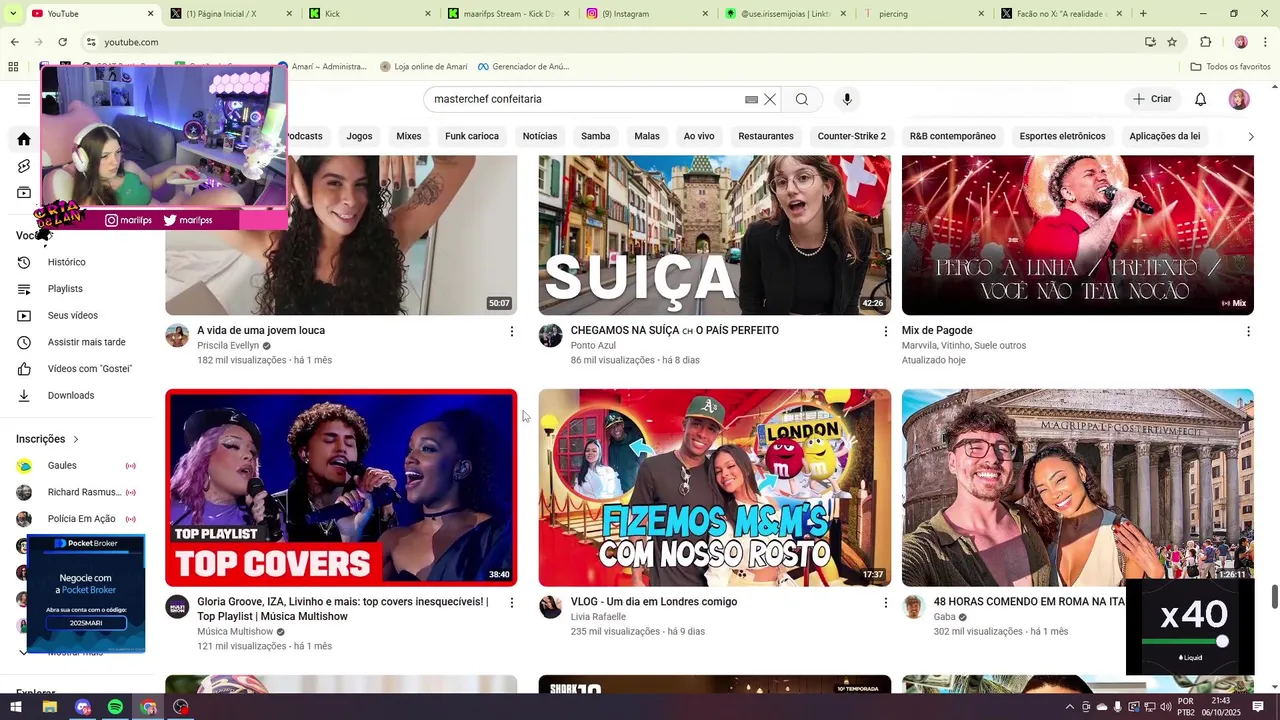This screenshot has height=720, width=1280.
Task: Open more options for CHEGAMOS NA SUIÇA video
Action: point(885,331)
